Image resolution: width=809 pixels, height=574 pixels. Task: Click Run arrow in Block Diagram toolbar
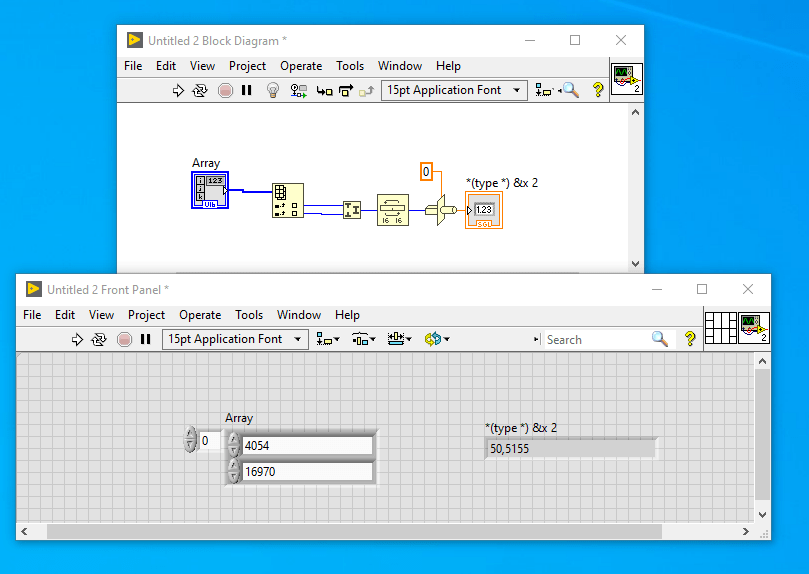click(178, 91)
